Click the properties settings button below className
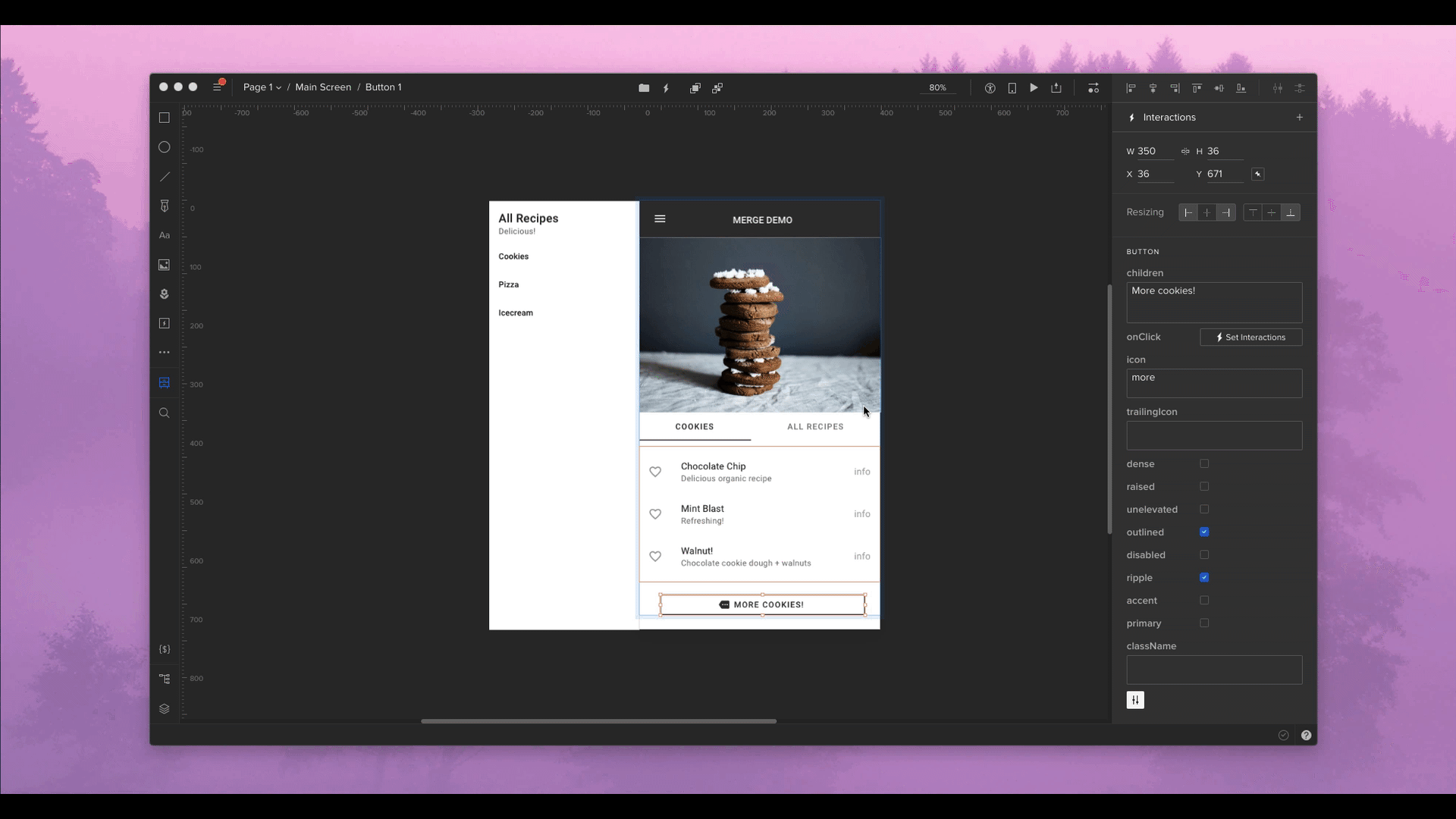This screenshot has height=819, width=1456. (1135, 700)
